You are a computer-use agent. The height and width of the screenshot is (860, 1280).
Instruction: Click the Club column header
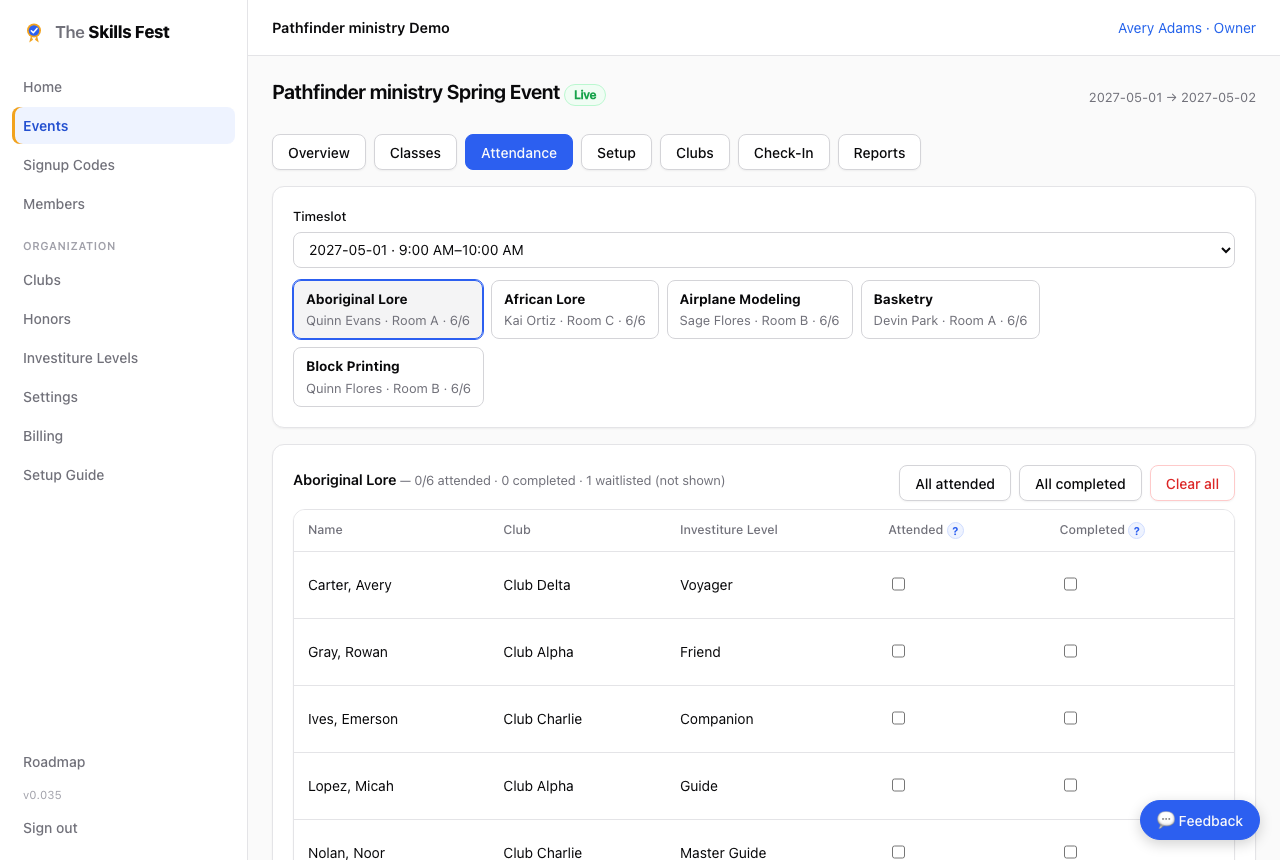517,530
